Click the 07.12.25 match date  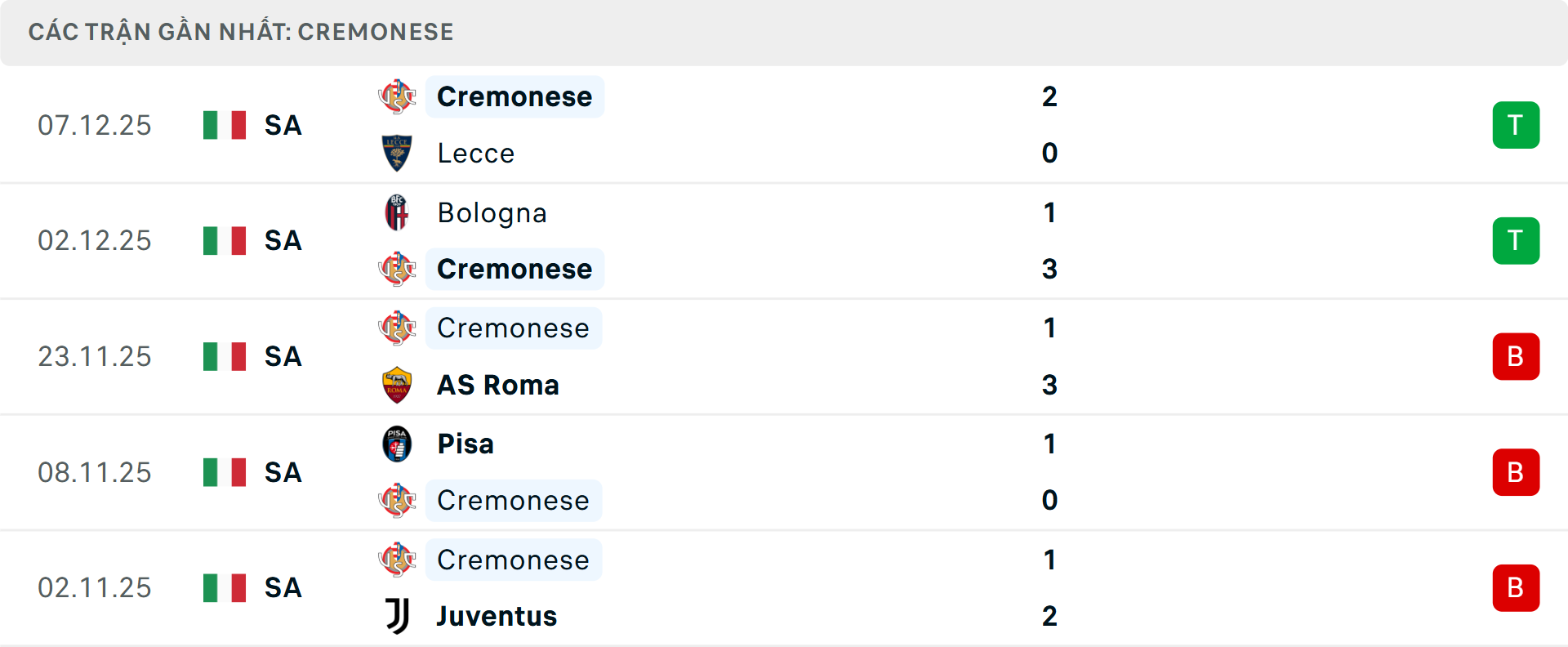[95, 125]
